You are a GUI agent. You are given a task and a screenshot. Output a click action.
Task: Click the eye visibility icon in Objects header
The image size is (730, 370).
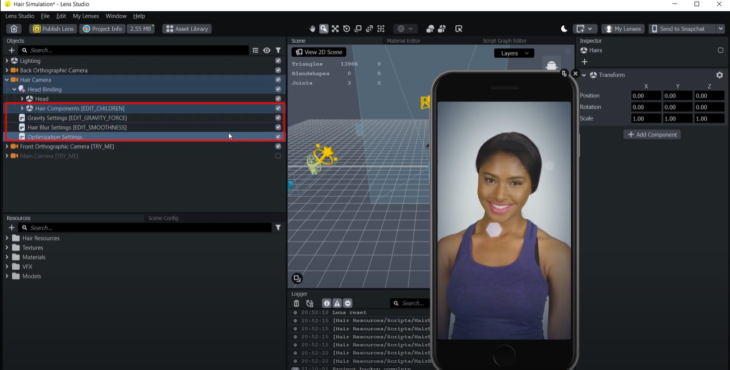(x=267, y=50)
